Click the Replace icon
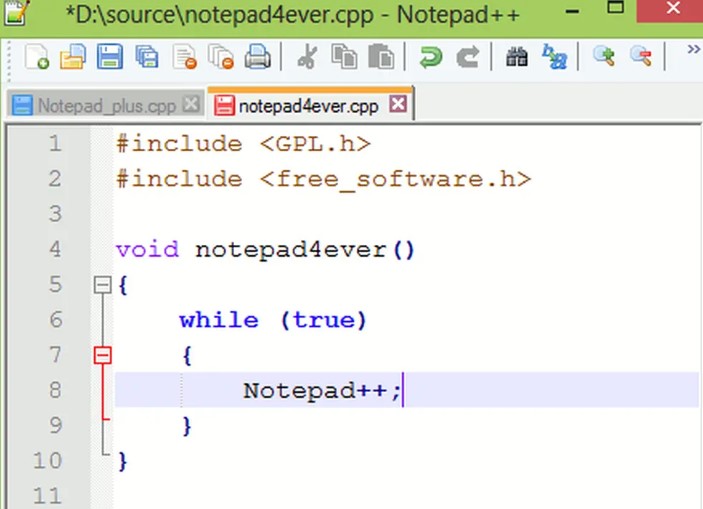 [x=554, y=57]
